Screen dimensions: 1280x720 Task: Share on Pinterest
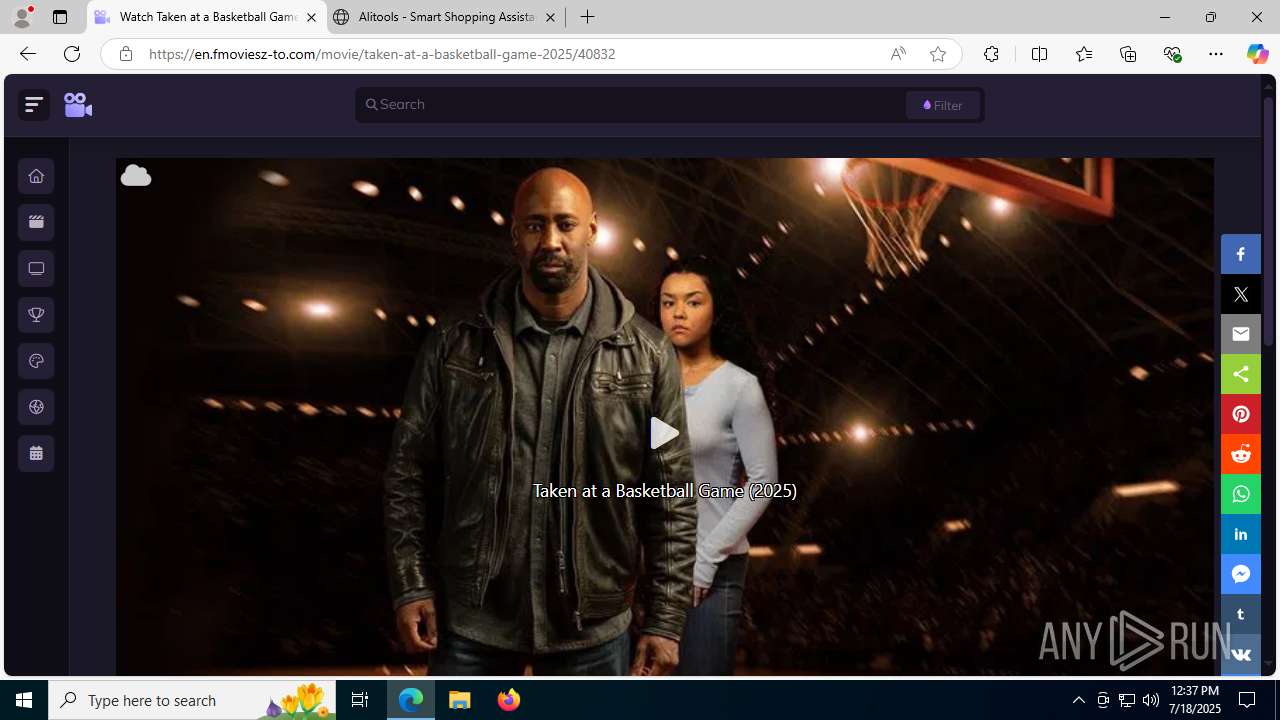click(x=1241, y=414)
